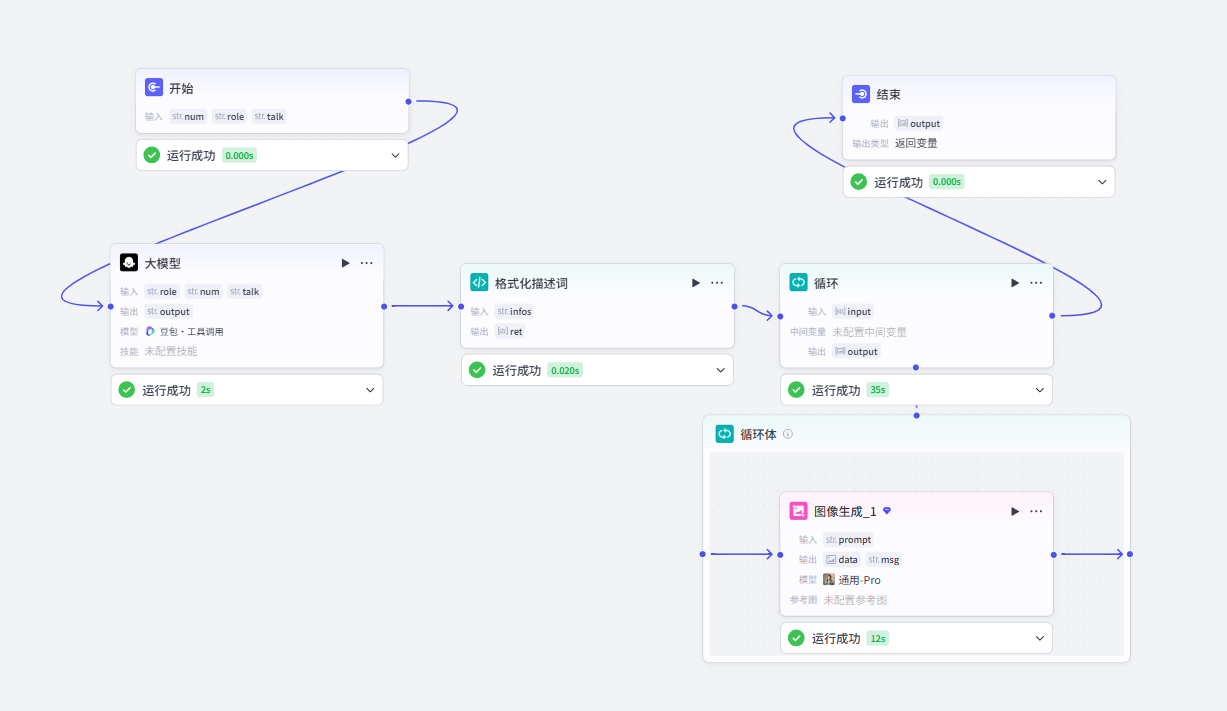Click the 循环体 loop body icon
This screenshot has height=711, width=1227.
tap(724, 434)
